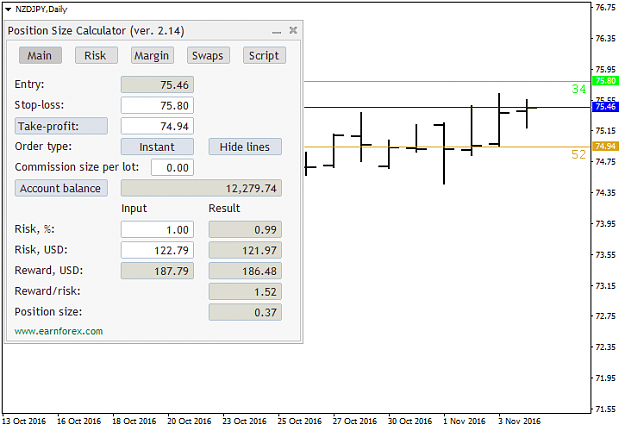Viewport: 625px width, 431px height.
Task: Click the Hide lines button
Action: click(x=245, y=147)
